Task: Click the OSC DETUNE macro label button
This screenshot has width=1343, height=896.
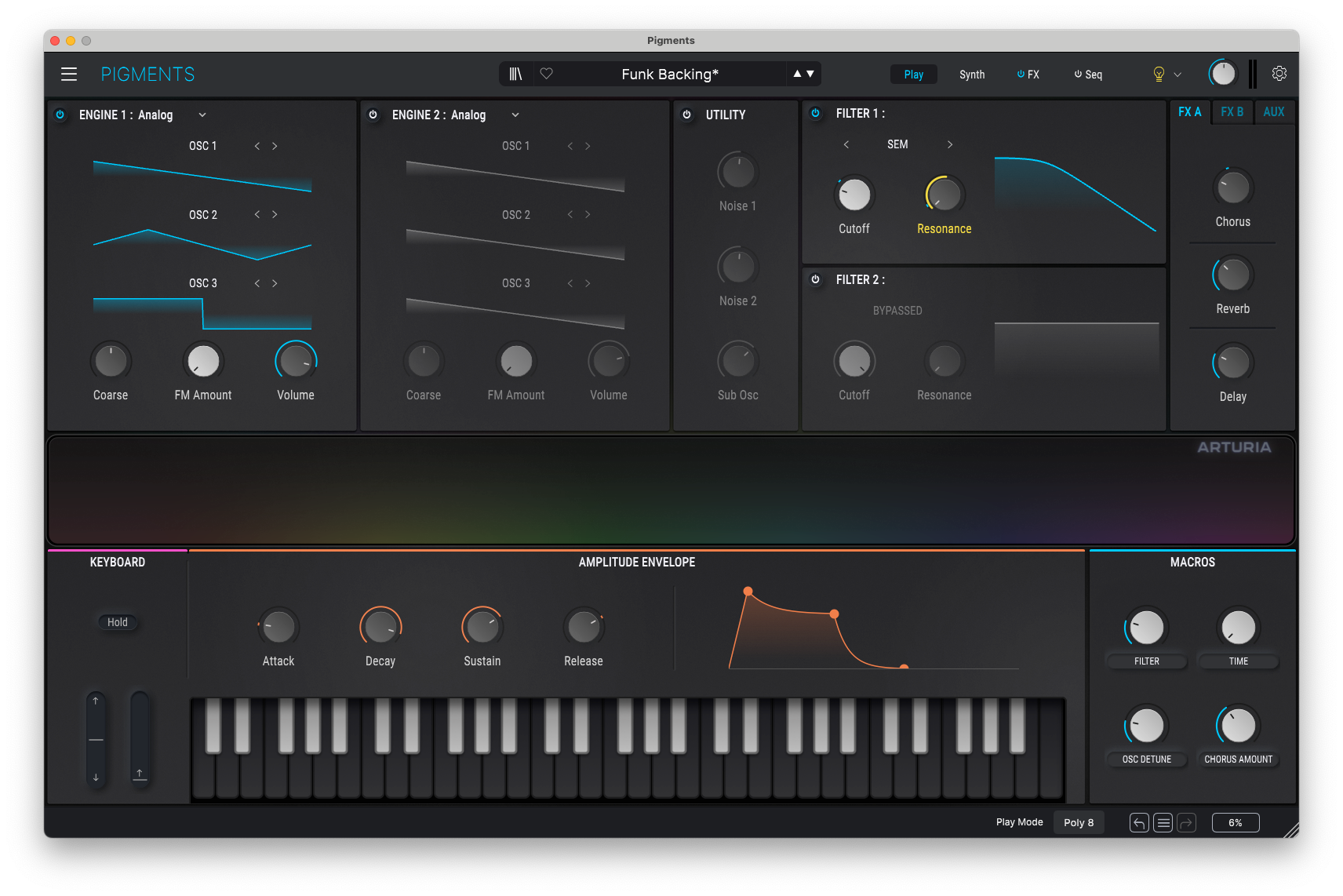Action: (1147, 759)
